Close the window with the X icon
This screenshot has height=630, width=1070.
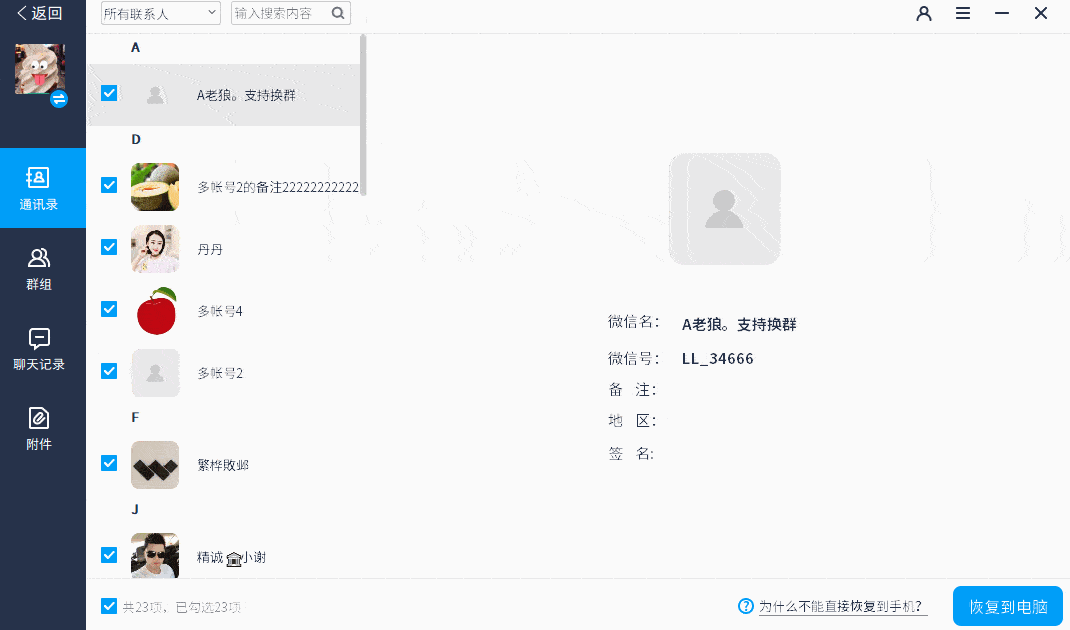pyautogui.click(x=1041, y=13)
